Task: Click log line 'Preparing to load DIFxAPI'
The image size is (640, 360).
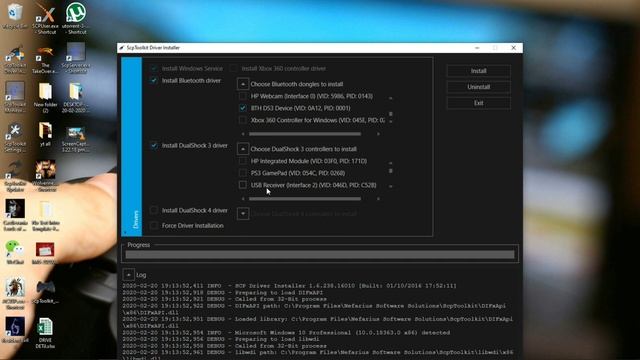Action: point(222,293)
